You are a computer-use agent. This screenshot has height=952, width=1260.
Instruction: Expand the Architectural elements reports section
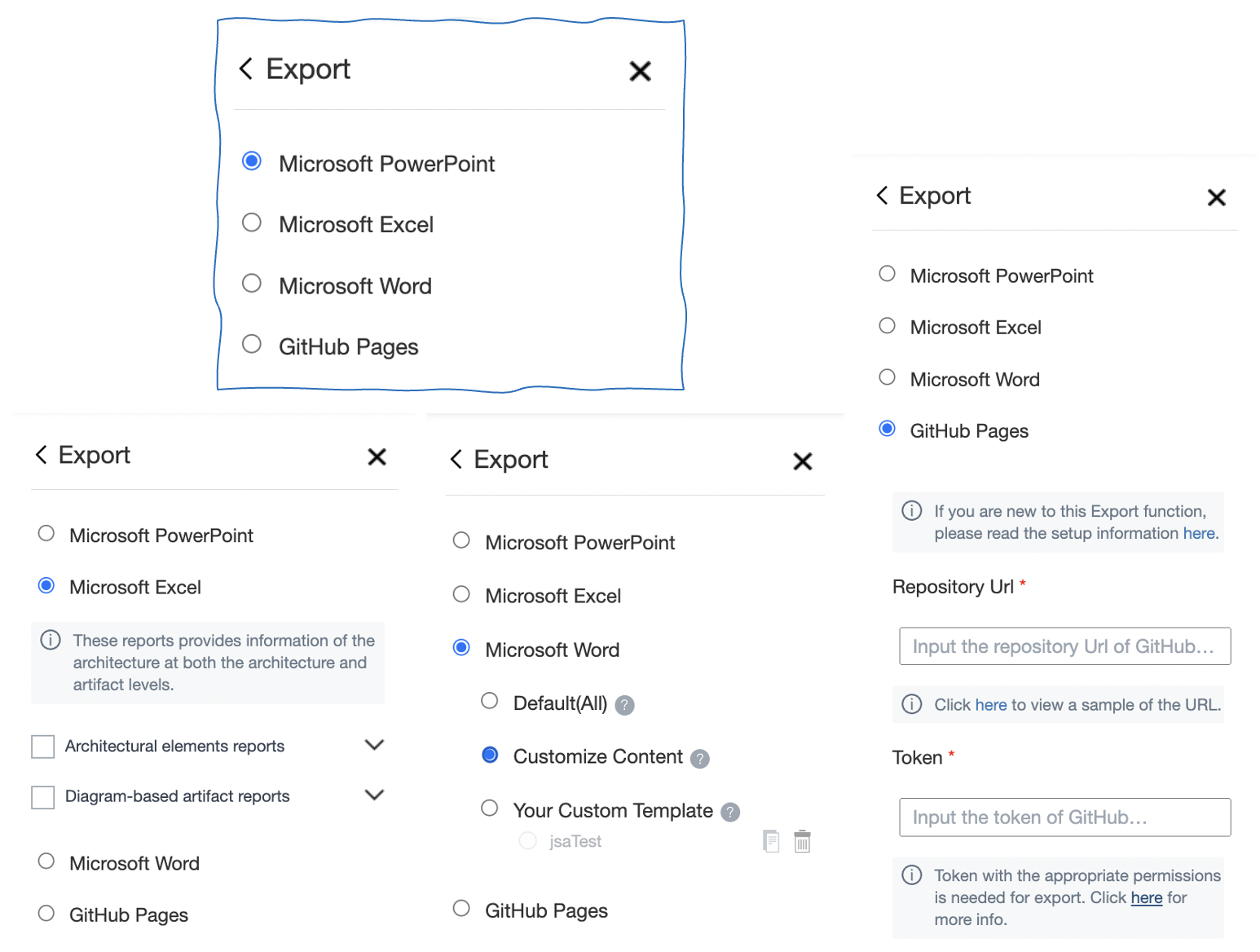point(374,745)
